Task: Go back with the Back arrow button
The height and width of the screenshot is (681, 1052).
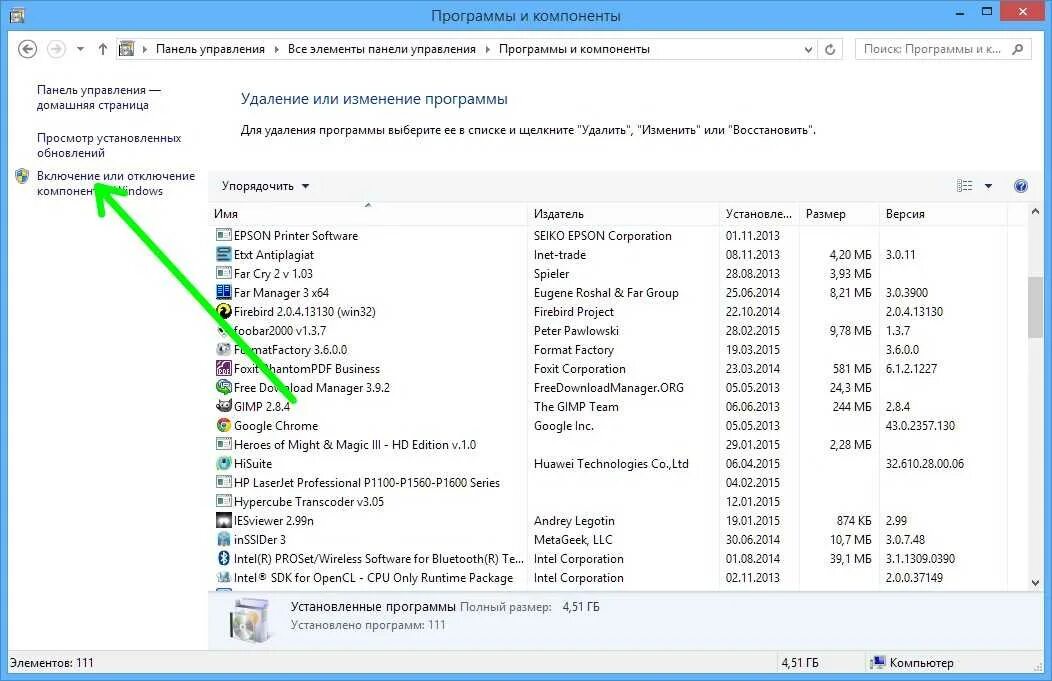Action: [28, 49]
